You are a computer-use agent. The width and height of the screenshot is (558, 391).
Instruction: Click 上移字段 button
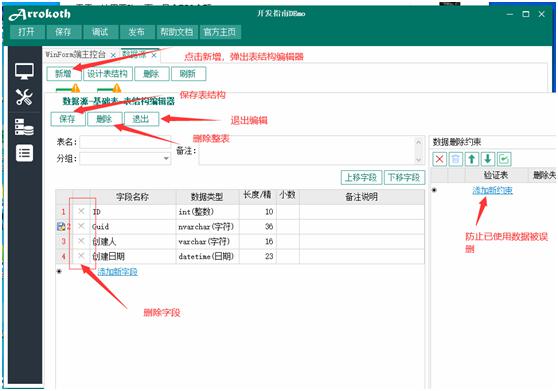coord(361,177)
